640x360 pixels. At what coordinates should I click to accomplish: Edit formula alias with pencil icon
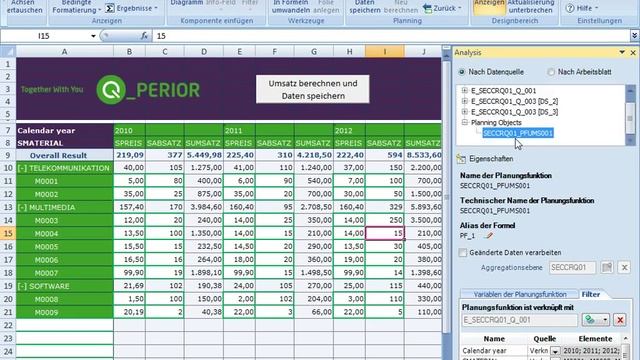488,236
